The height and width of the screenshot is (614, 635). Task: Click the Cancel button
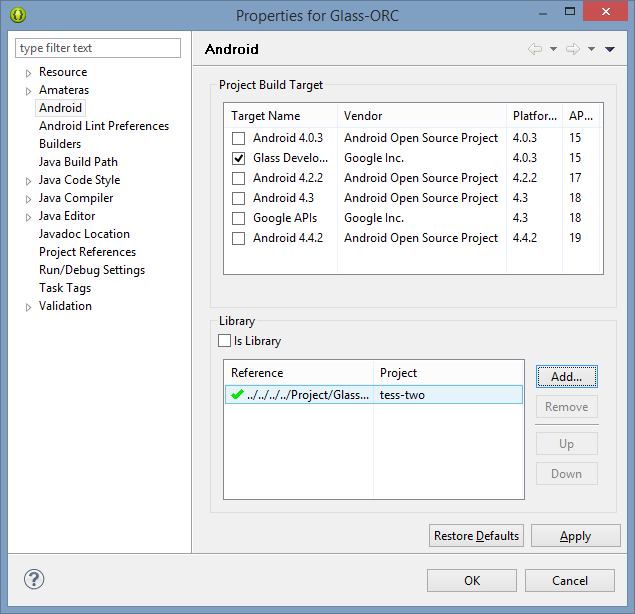click(x=570, y=581)
